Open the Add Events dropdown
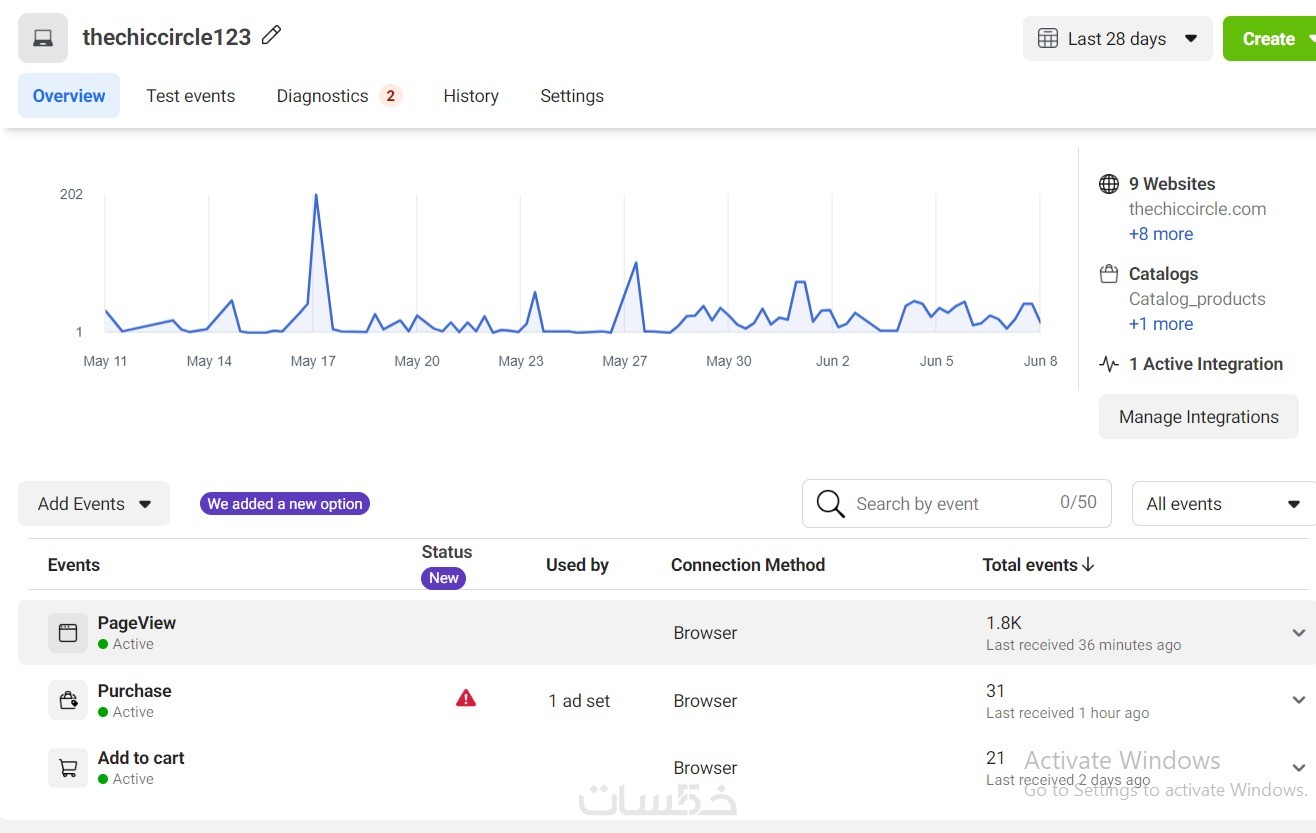Image resolution: width=1316 pixels, height=833 pixels. [x=94, y=504]
